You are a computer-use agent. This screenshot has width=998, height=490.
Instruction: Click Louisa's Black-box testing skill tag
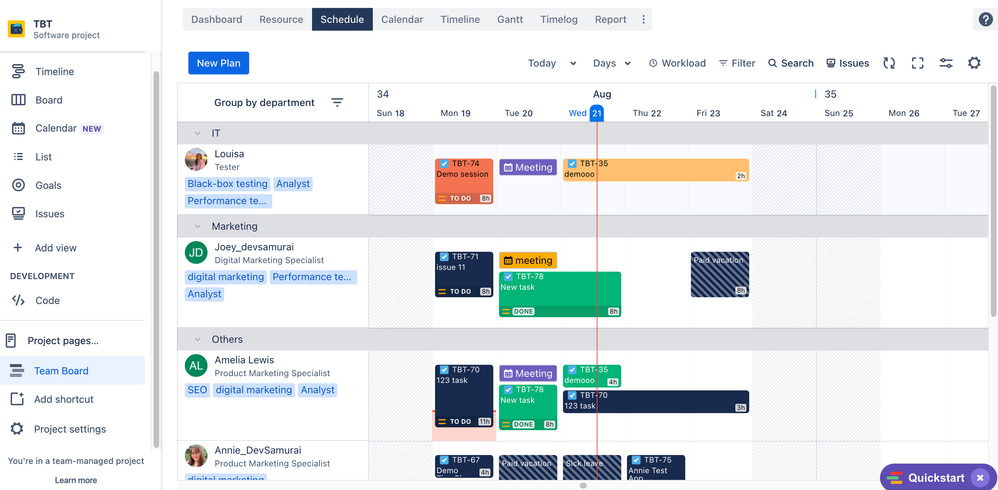click(x=227, y=184)
